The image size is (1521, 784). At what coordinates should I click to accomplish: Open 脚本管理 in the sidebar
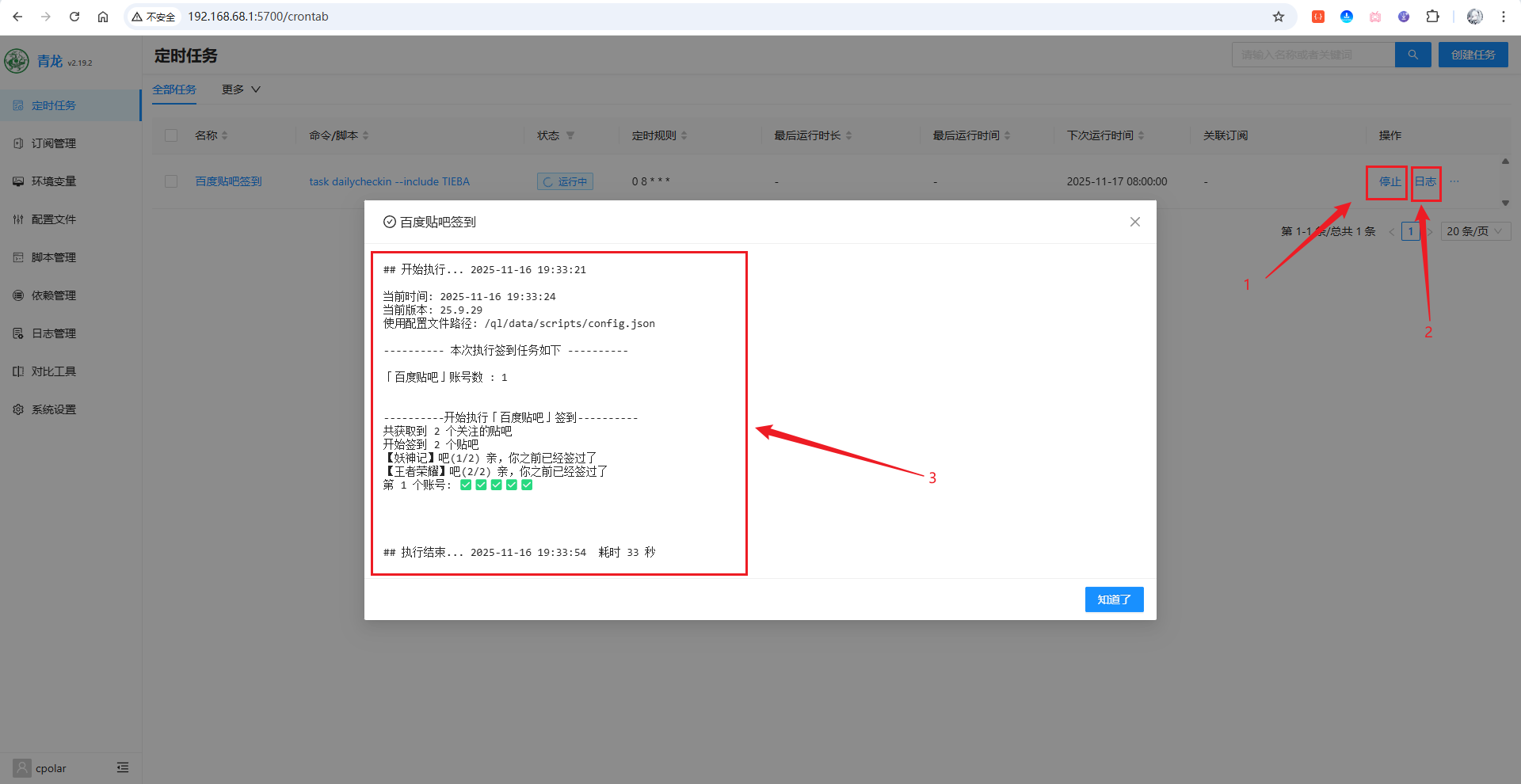click(x=54, y=257)
